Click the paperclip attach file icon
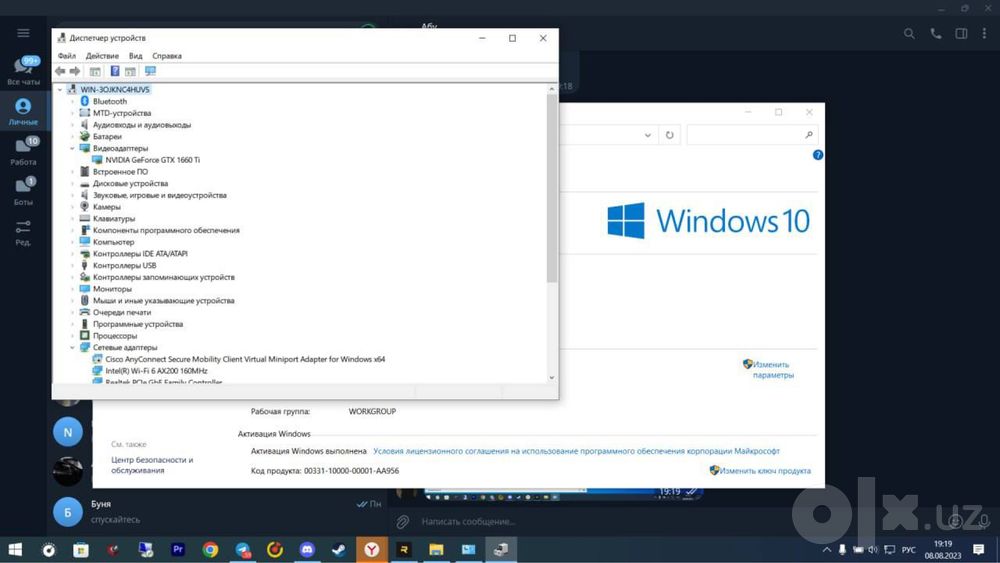 click(x=402, y=522)
